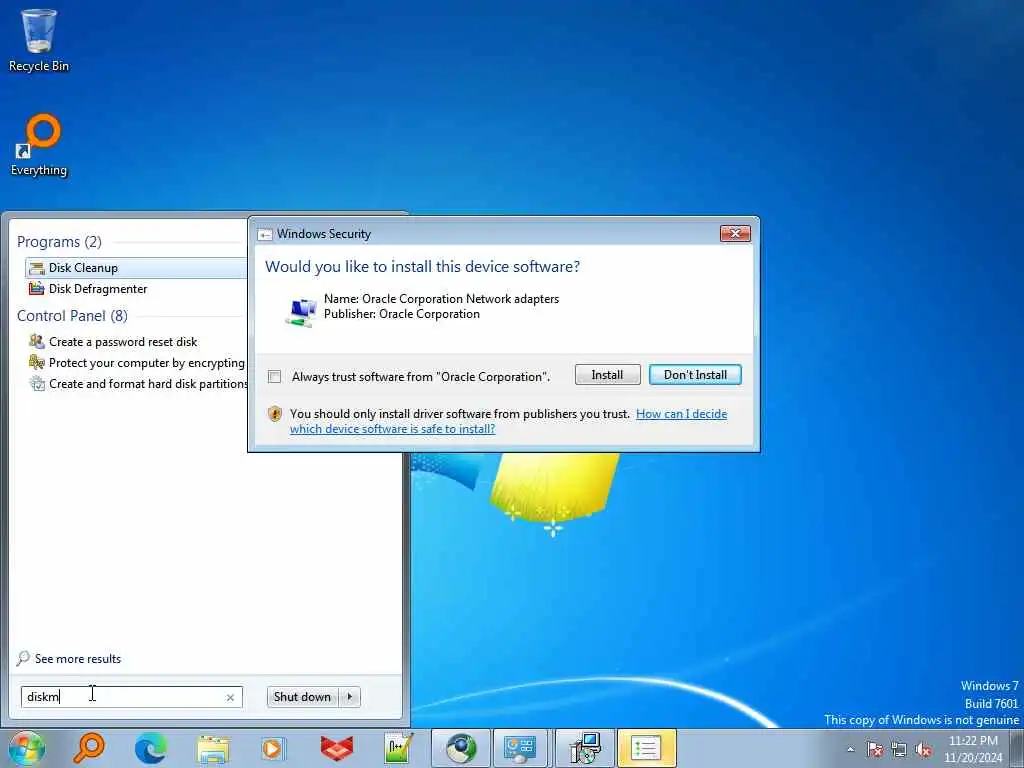Click the disk partitions result icon
Viewport: 1024px width, 768px height.
[x=37, y=384]
